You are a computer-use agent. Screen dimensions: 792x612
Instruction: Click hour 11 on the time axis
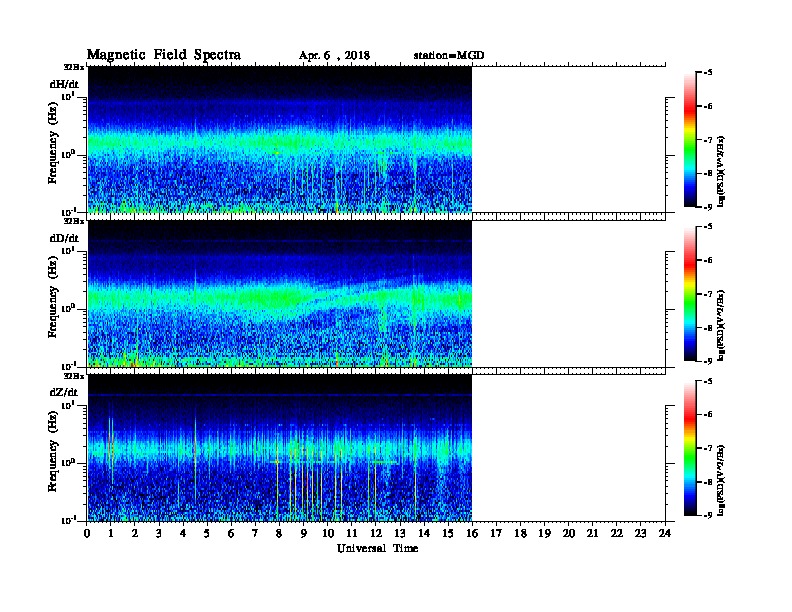coord(352,534)
